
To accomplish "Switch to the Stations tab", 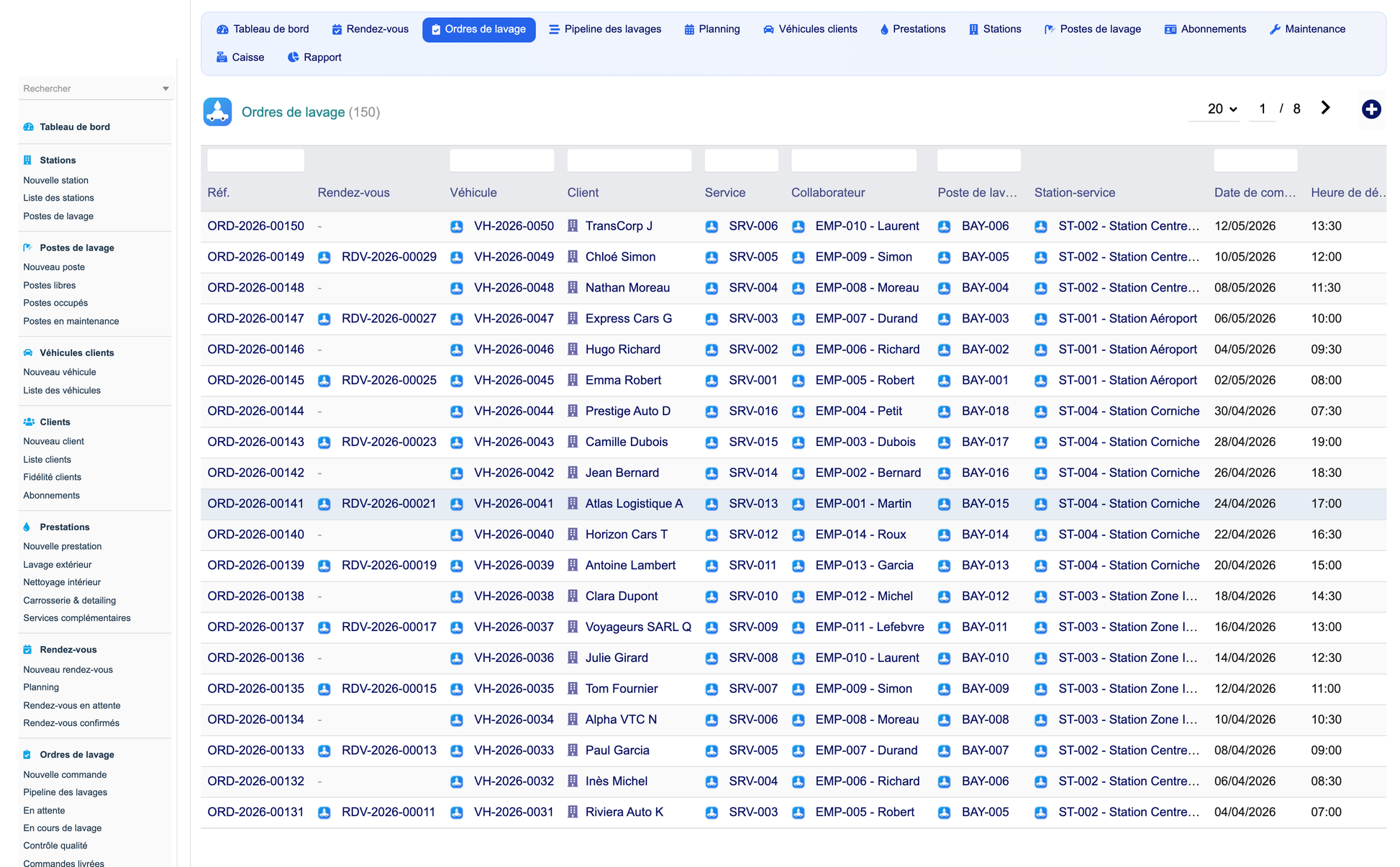I will [994, 29].
